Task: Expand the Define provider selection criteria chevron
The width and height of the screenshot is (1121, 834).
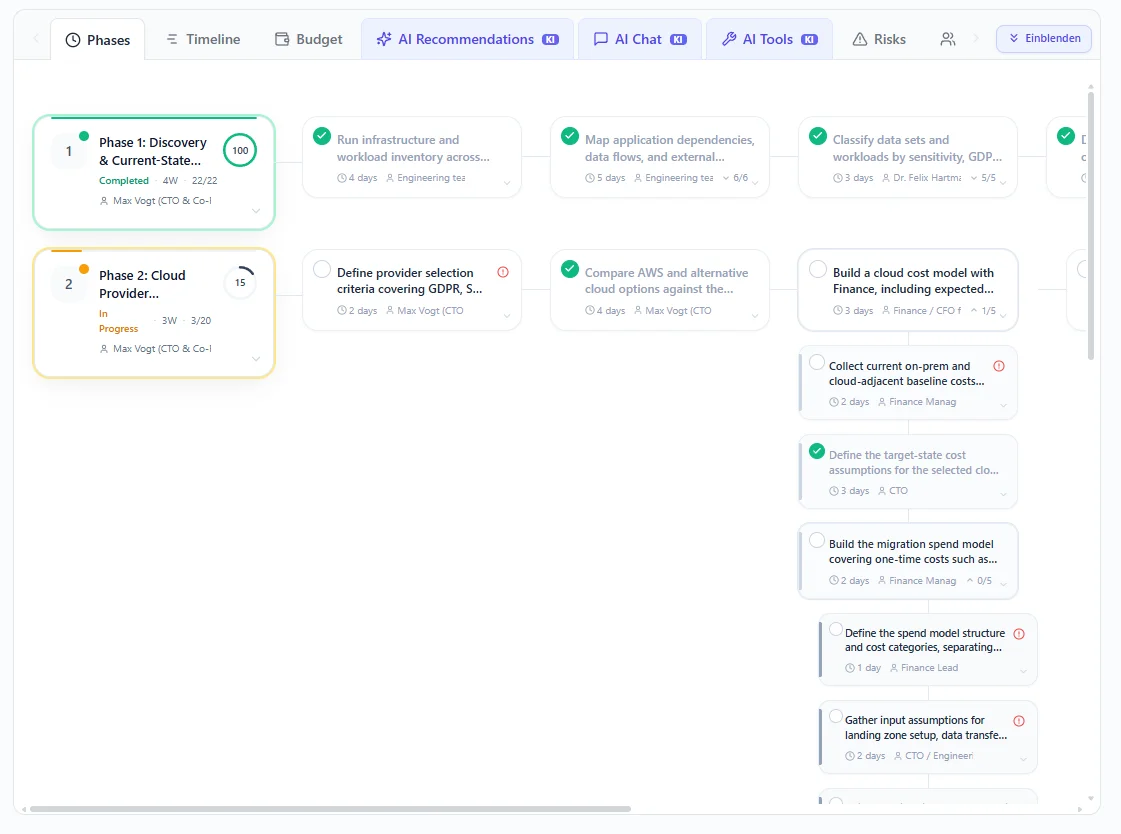Action: (x=507, y=316)
